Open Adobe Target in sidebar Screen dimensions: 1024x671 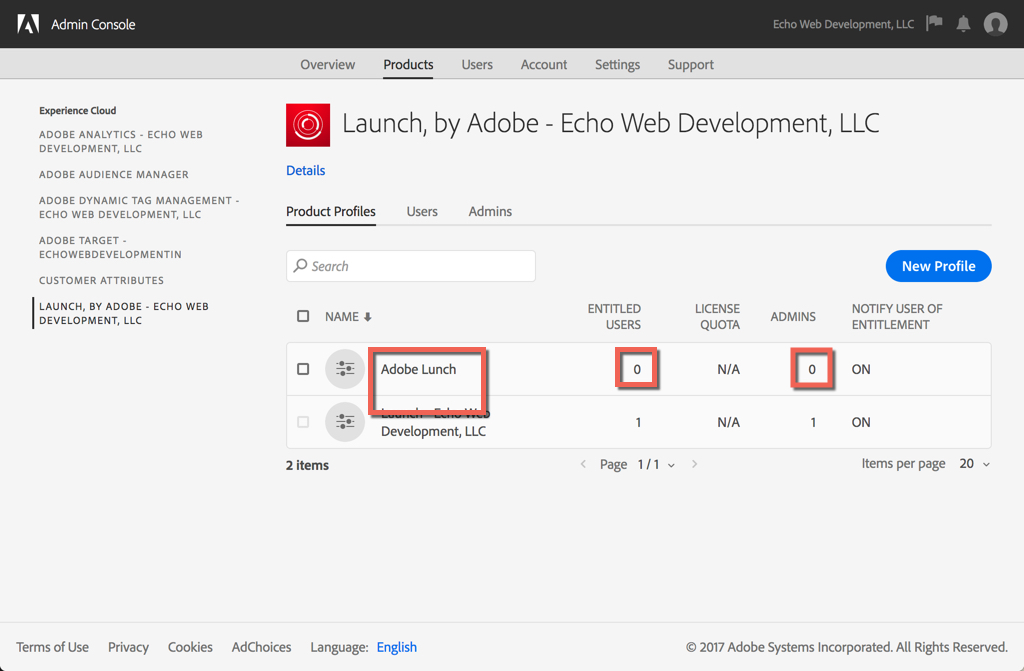tap(110, 247)
